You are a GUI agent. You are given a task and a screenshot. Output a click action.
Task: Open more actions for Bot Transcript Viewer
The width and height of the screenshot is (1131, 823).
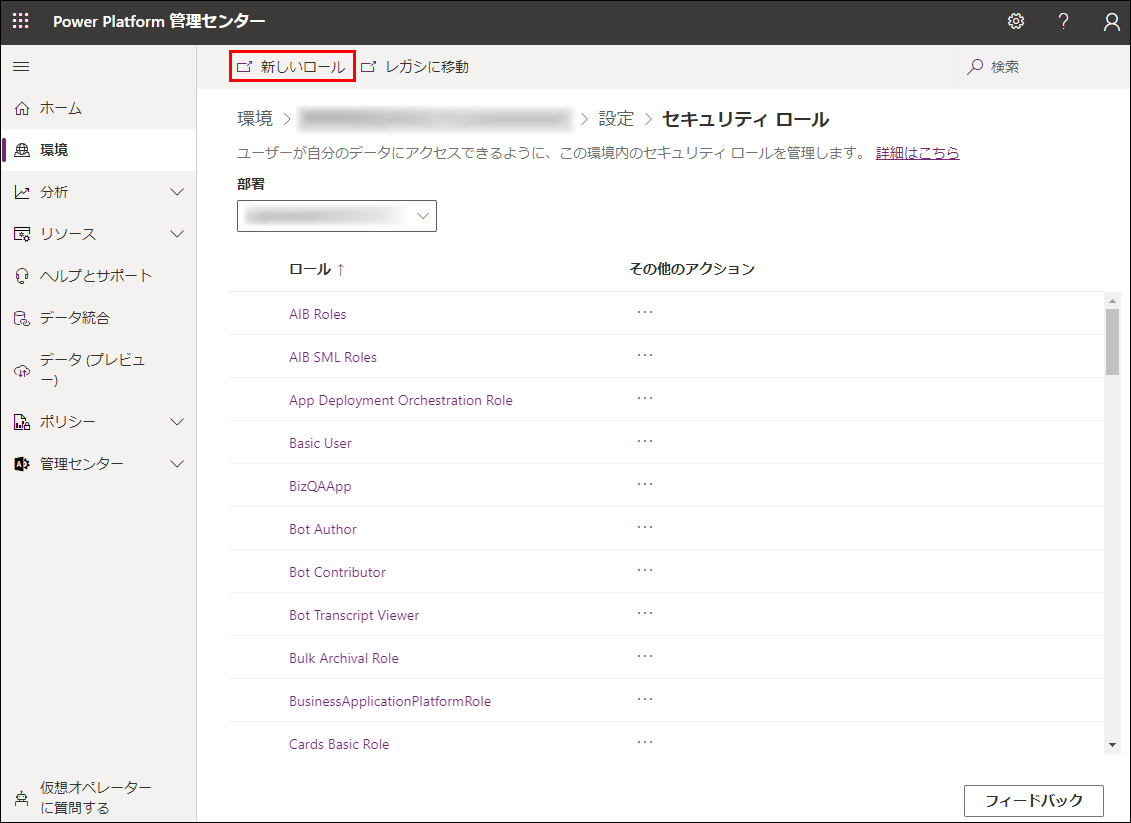(645, 614)
